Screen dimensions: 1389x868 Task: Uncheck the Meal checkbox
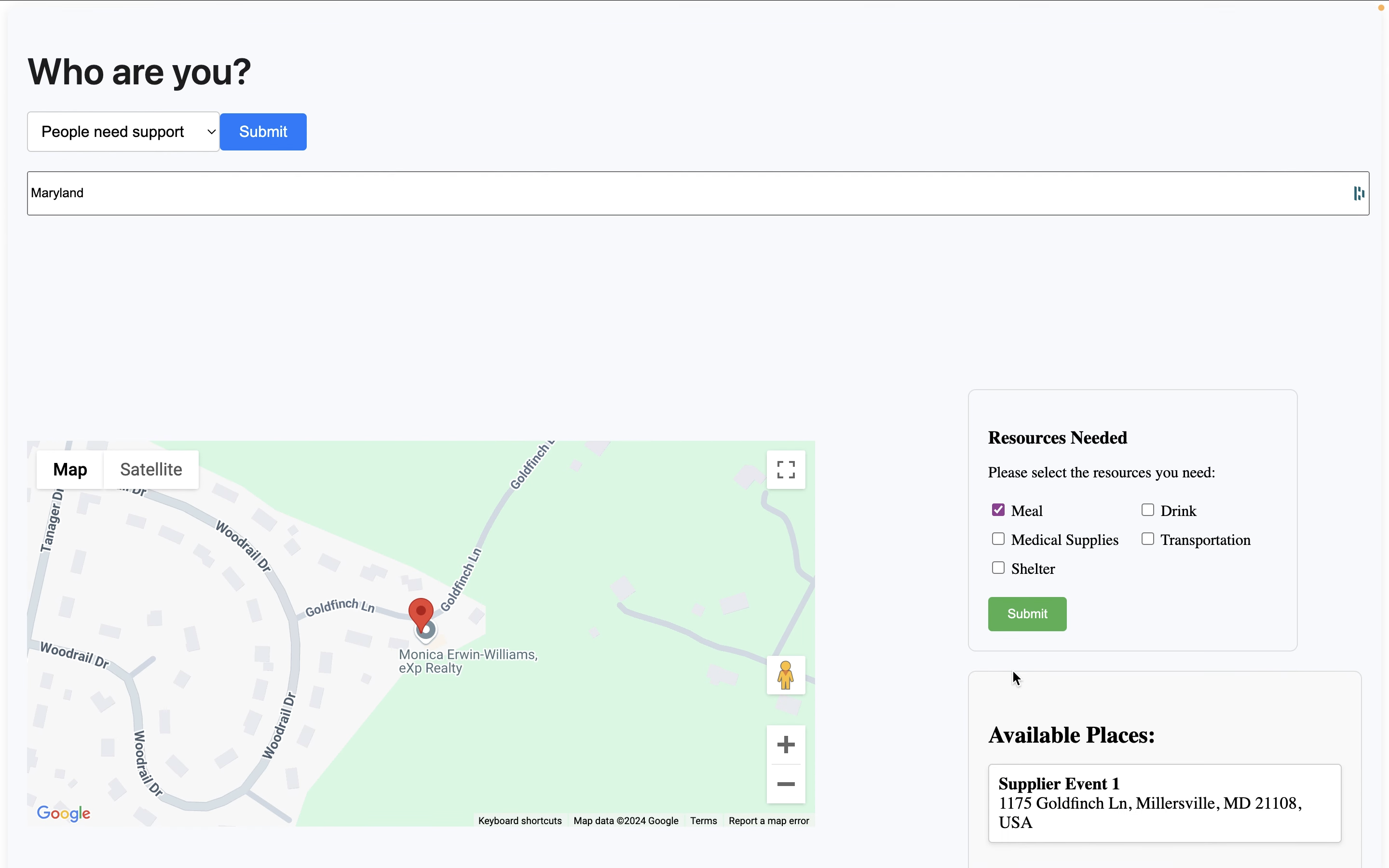[998, 510]
